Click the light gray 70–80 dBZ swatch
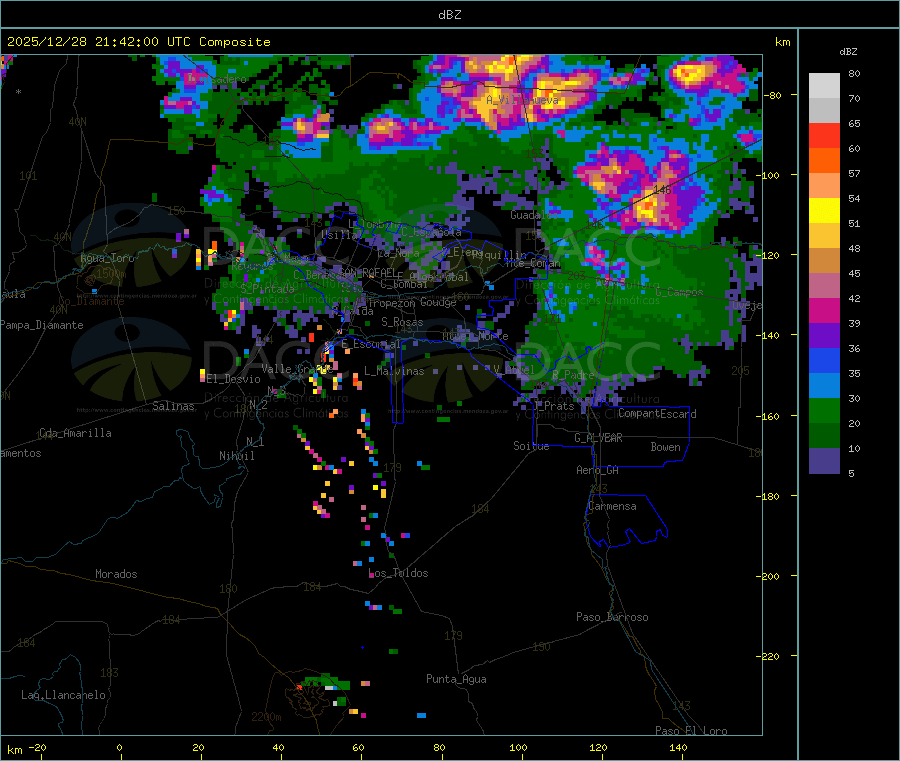900x761 pixels. click(x=824, y=86)
